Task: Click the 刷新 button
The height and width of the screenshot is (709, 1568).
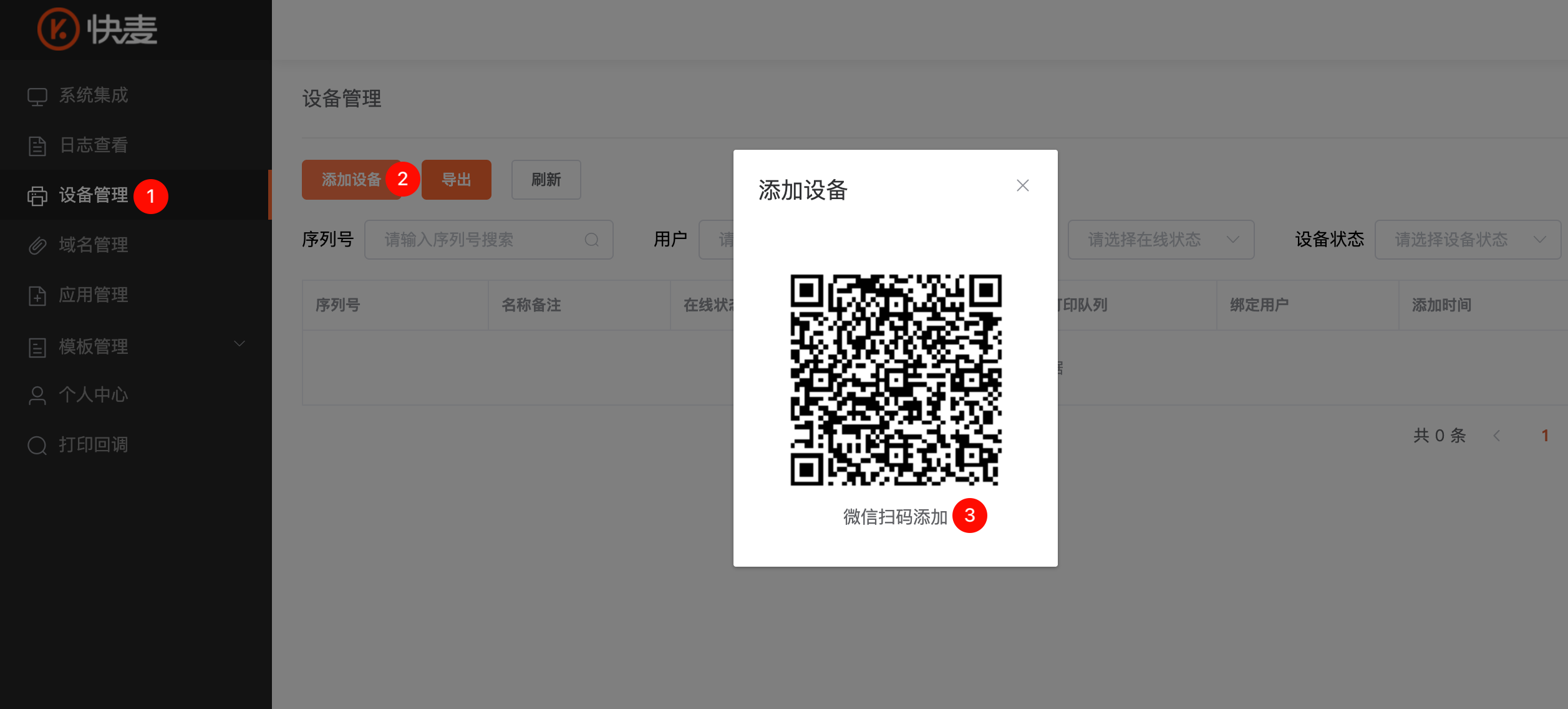Action: pyautogui.click(x=546, y=180)
